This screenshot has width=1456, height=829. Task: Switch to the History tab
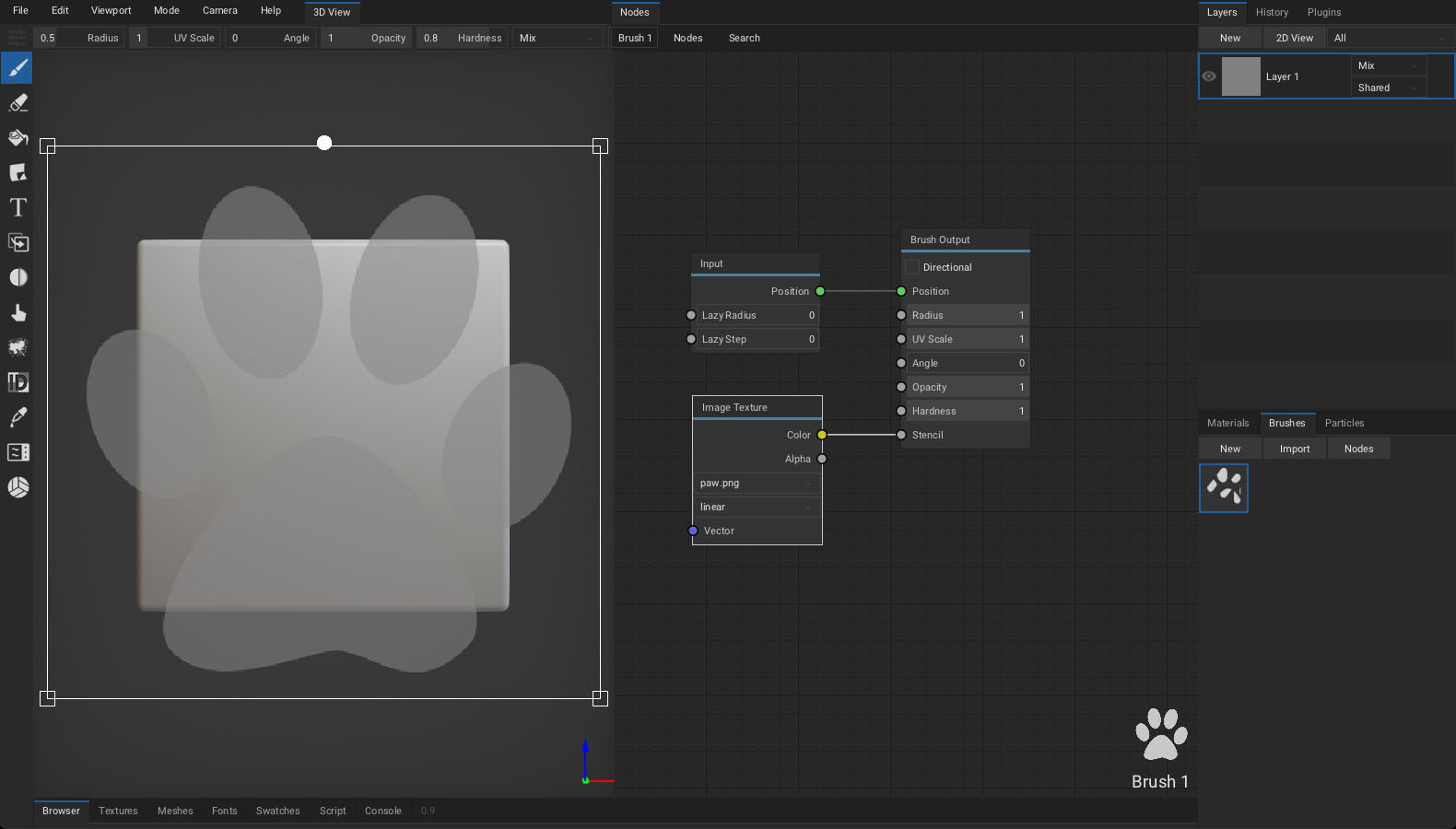1272,12
